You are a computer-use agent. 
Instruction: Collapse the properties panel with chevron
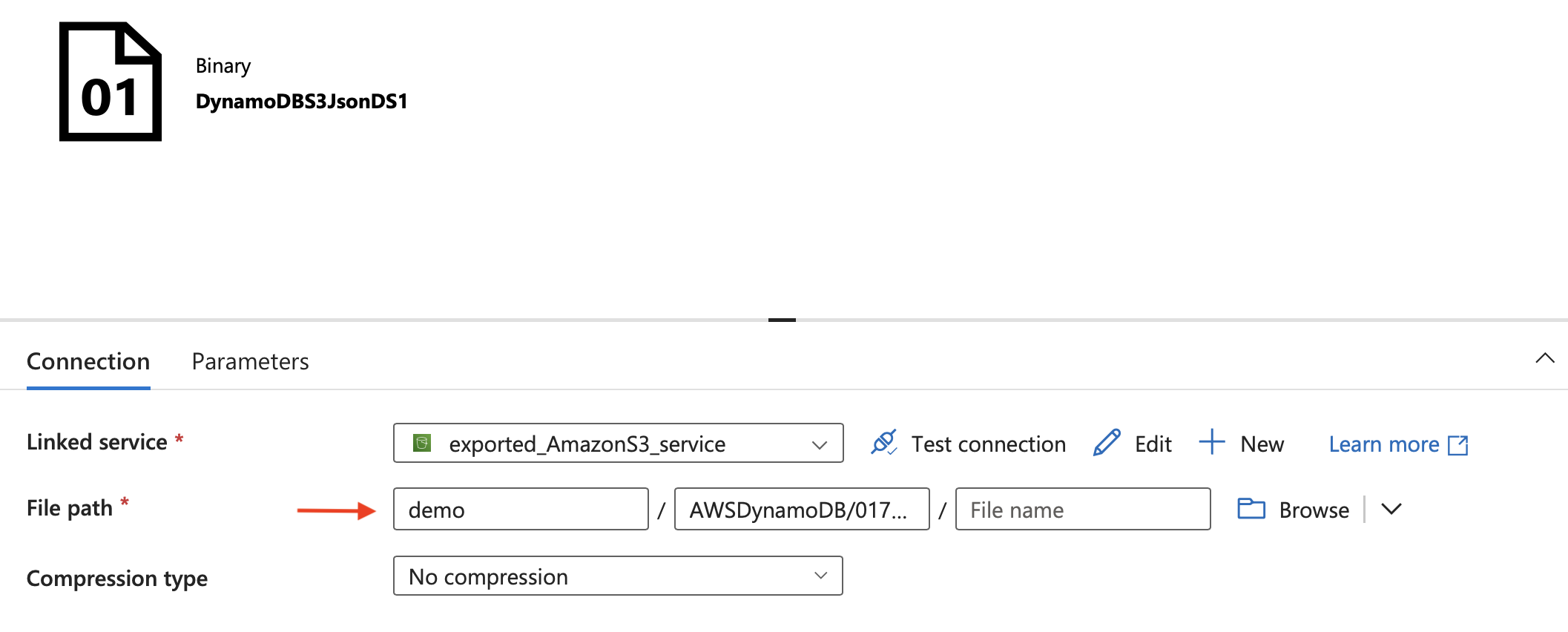pyautogui.click(x=1545, y=358)
